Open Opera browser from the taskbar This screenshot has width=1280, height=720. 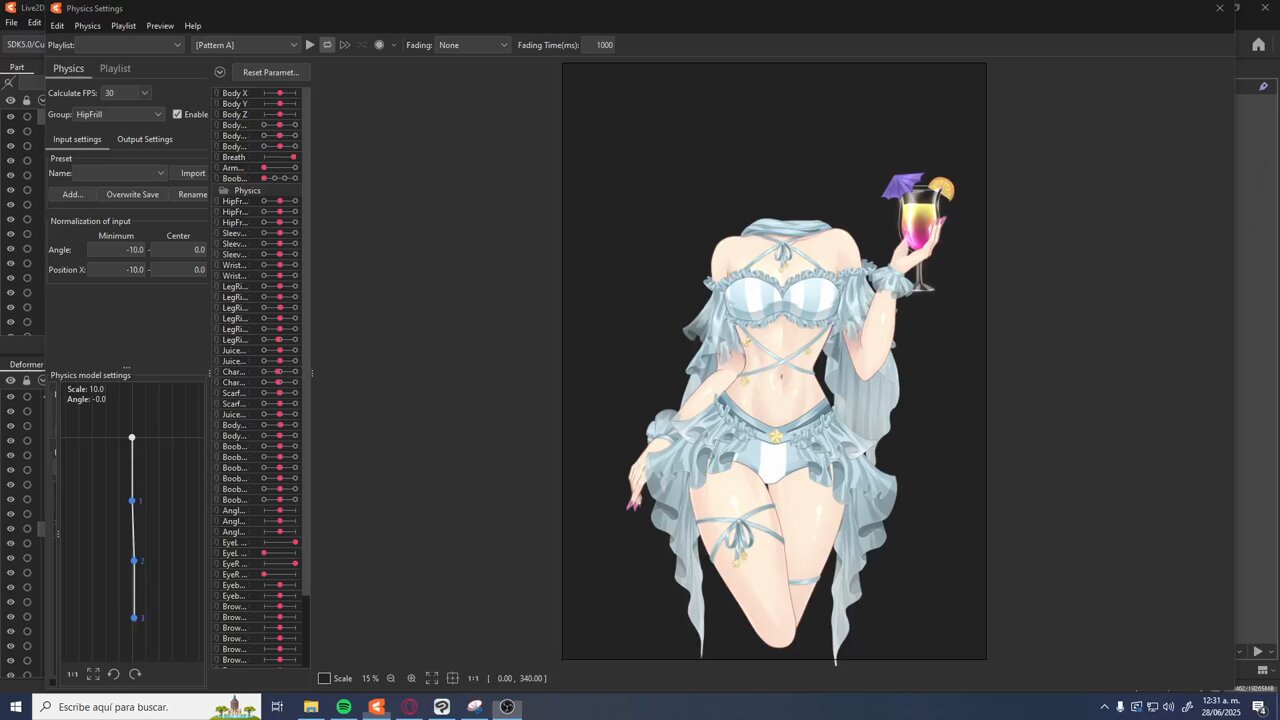point(409,707)
